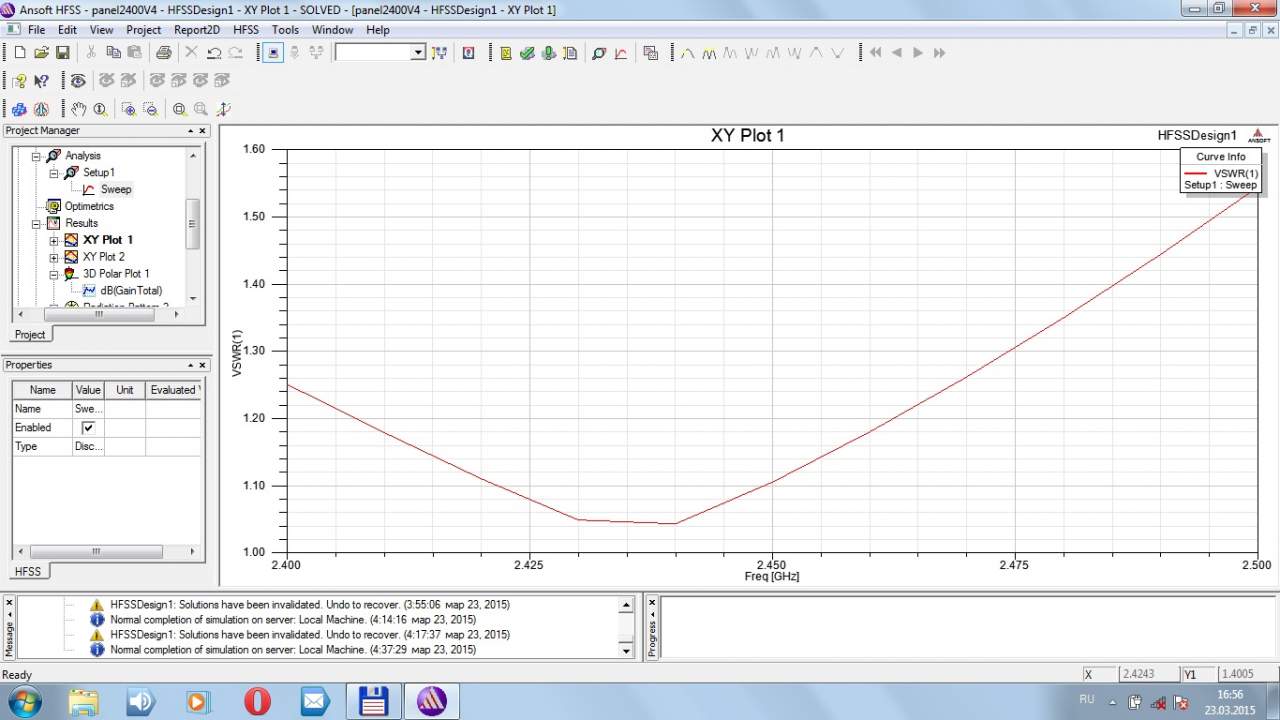The width and height of the screenshot is (1280, 720).
Task: Expand the XY Plot 1 tree node
Action: (54, 240)
